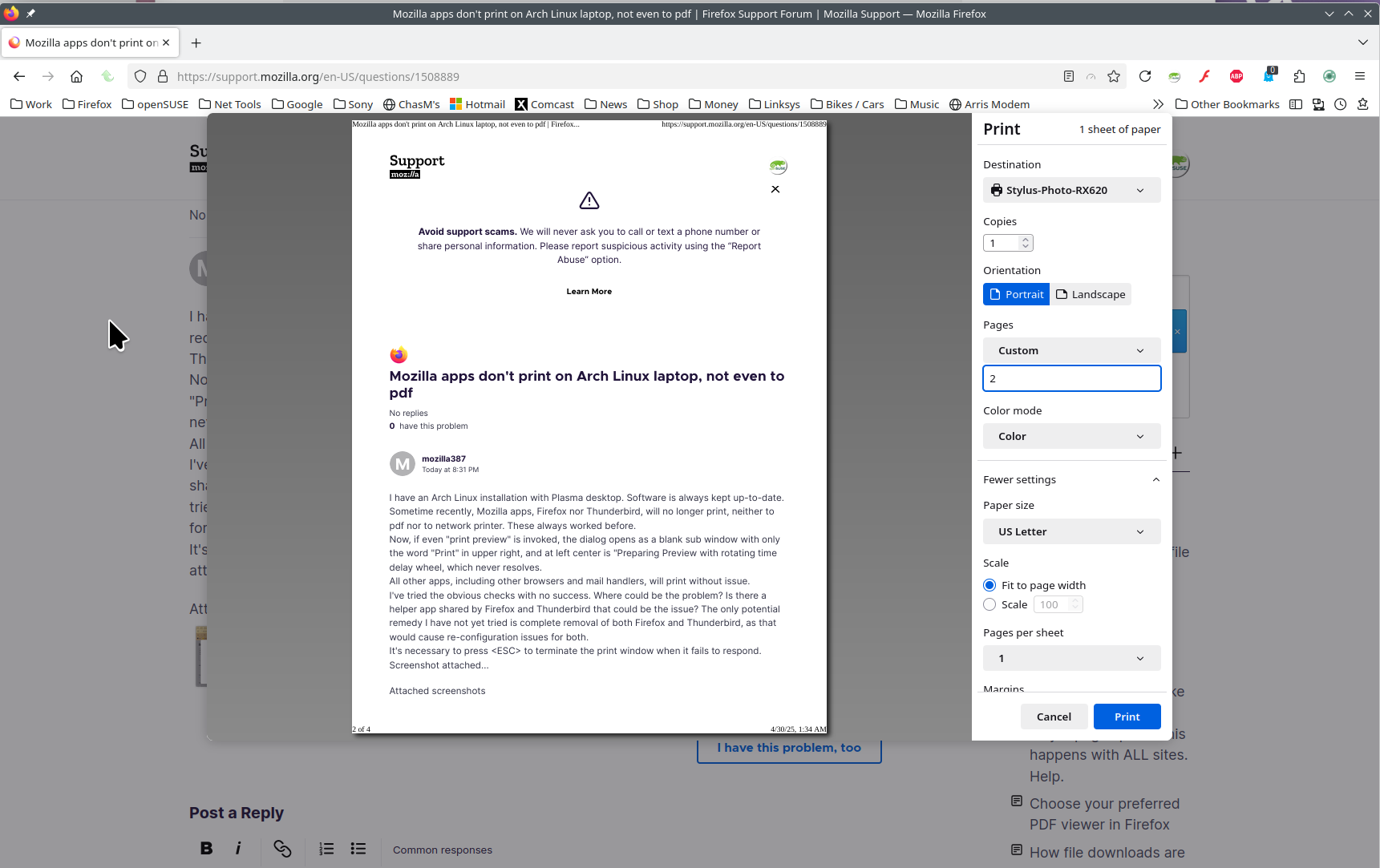Screen dimensions: 1380x868
Task: Open the Color mode dropdown
Action: (x=1071, y=436)
